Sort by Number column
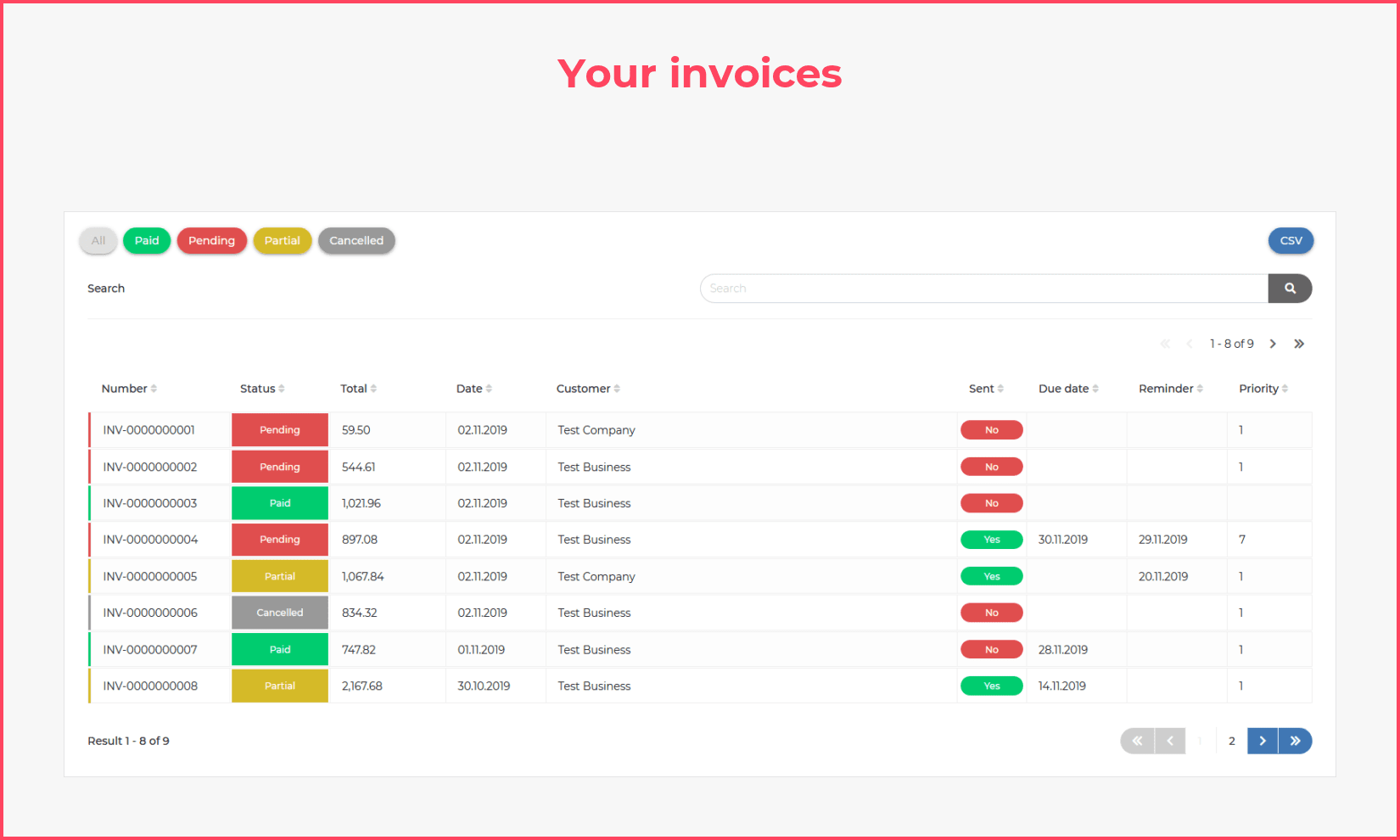The height and width of the screenshot is (840, 1400). [x=129, y=389]
